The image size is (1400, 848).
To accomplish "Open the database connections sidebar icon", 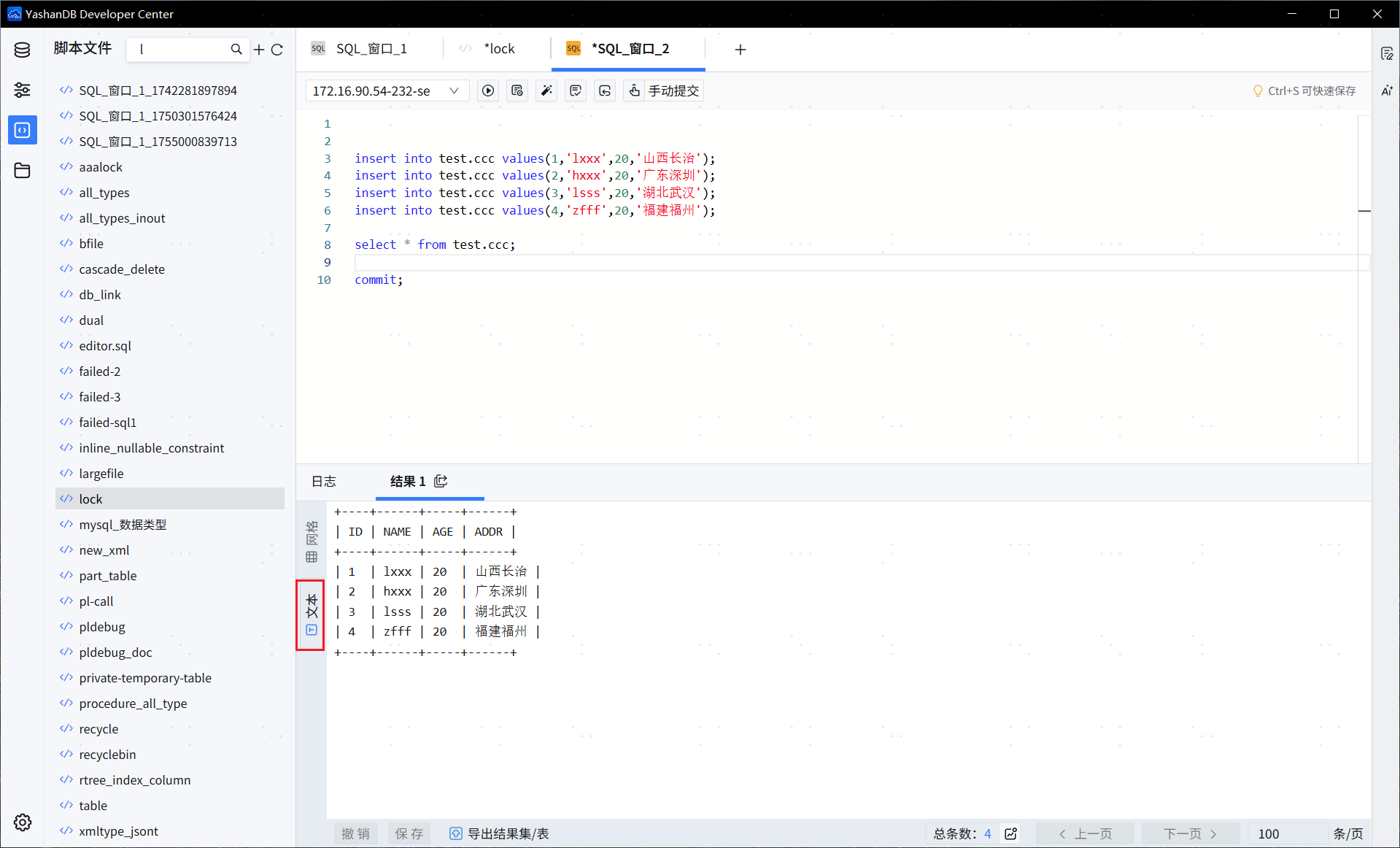I will [22, 50].
